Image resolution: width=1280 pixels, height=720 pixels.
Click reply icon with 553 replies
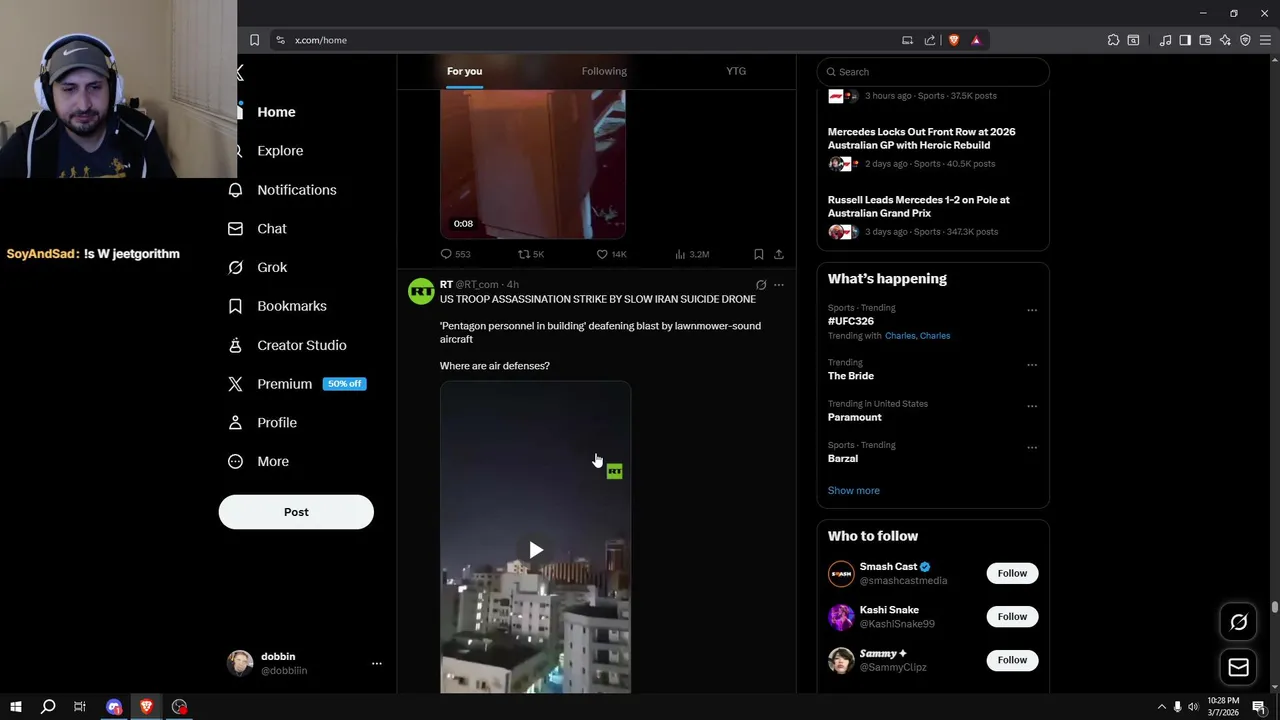[446, 254]
